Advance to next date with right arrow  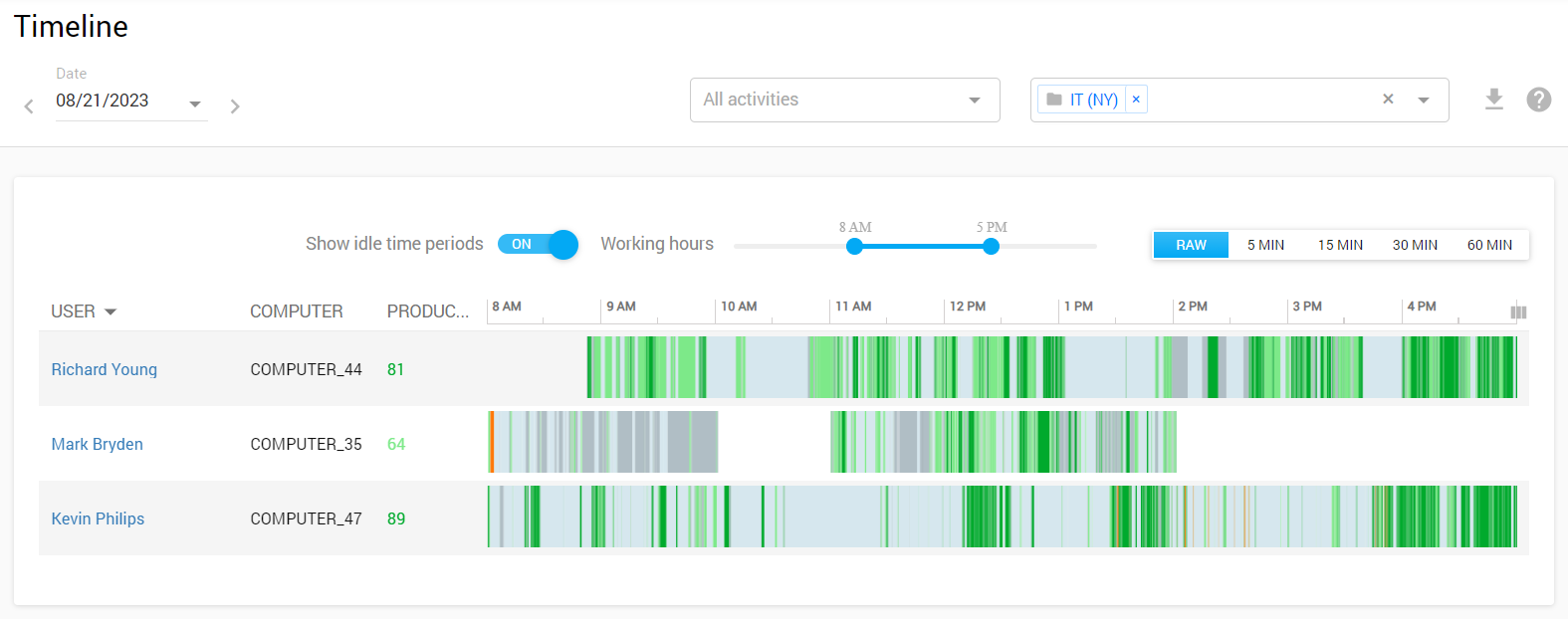(235, 106)
